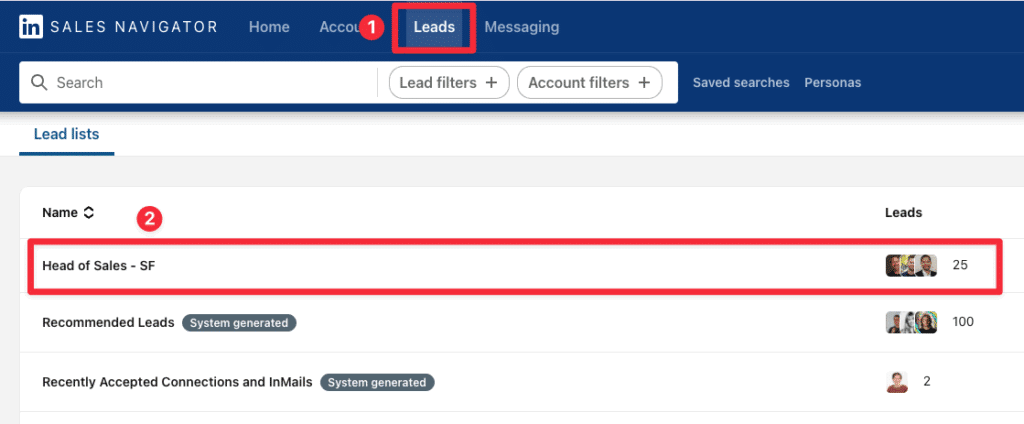Select the Lead lists tab
This screenshot has width=1024, height=424.
tap(67, 135)
